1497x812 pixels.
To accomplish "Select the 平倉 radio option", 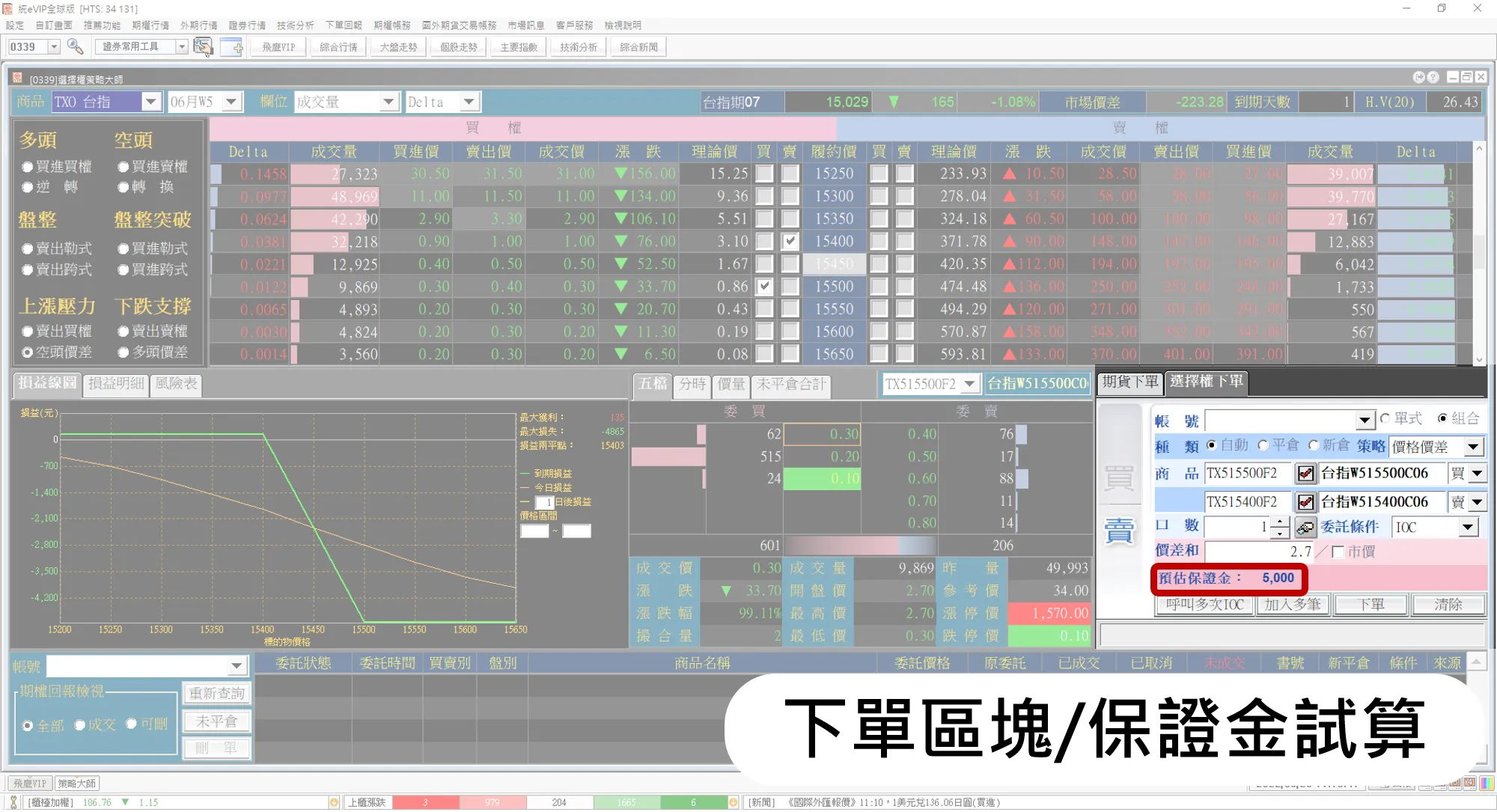I will [x=1263, y=445].
